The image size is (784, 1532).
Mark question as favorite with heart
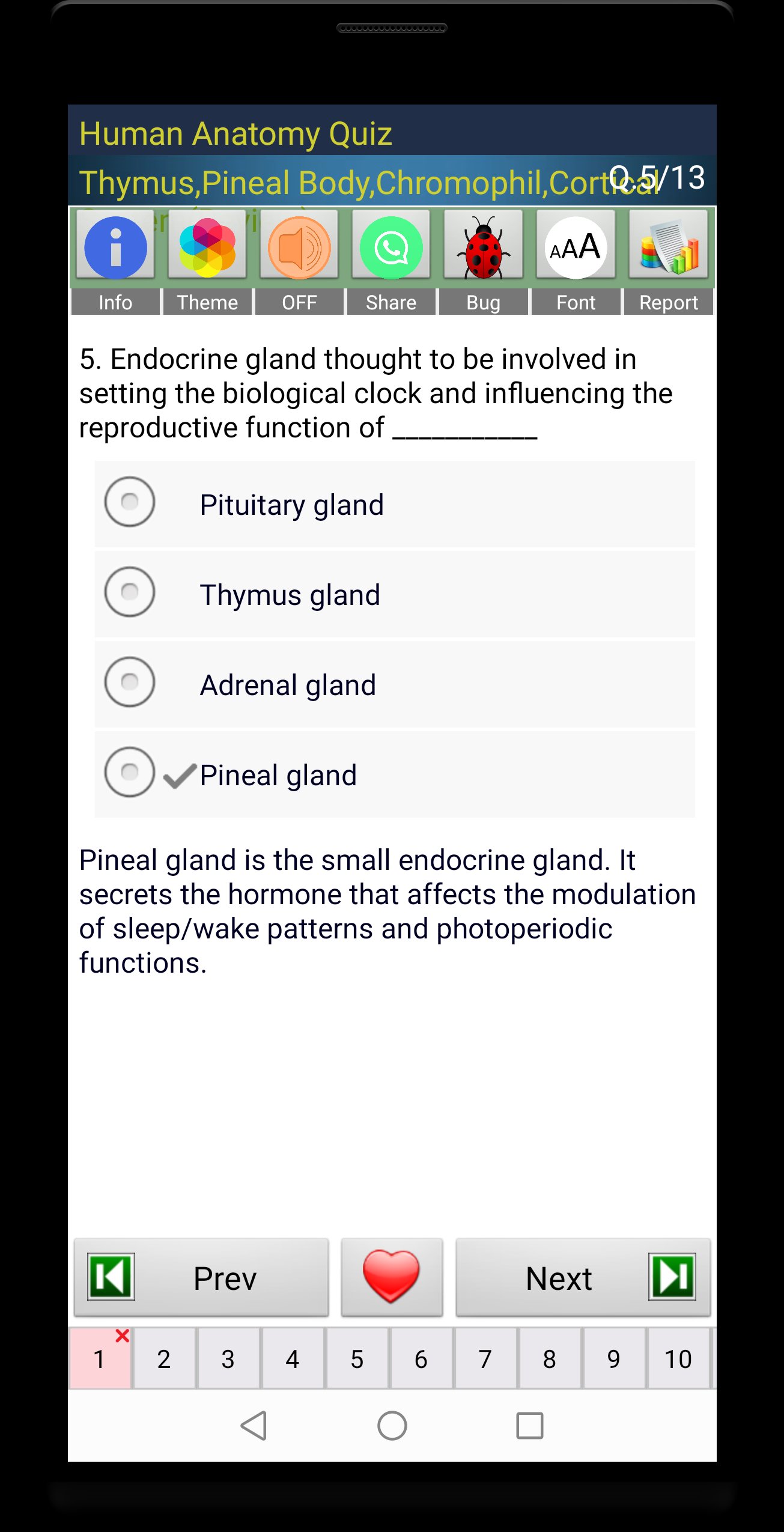pyautogui.click(x=392, y=1277)
